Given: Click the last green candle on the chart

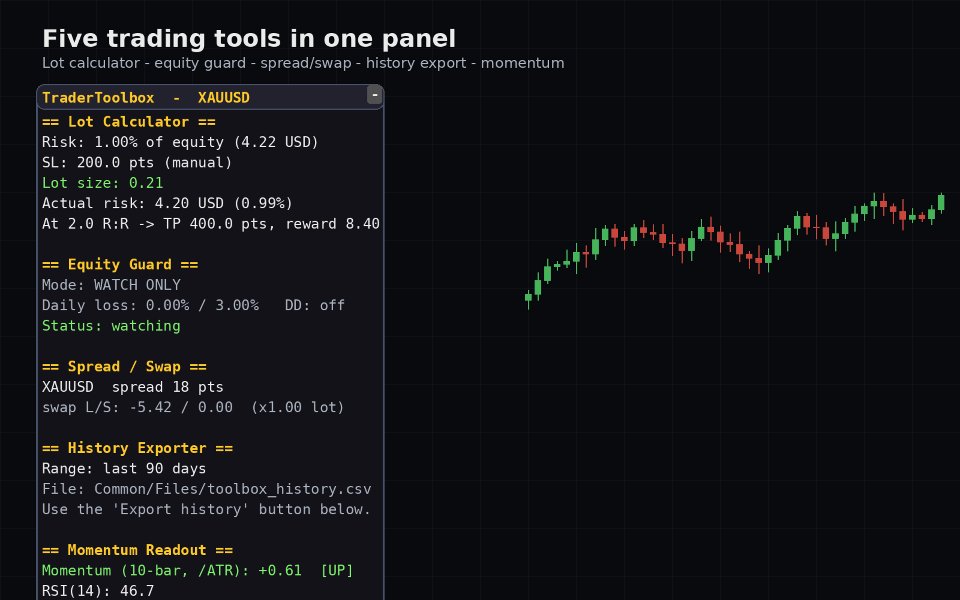Looking at the screenshot, I should 941,203.
